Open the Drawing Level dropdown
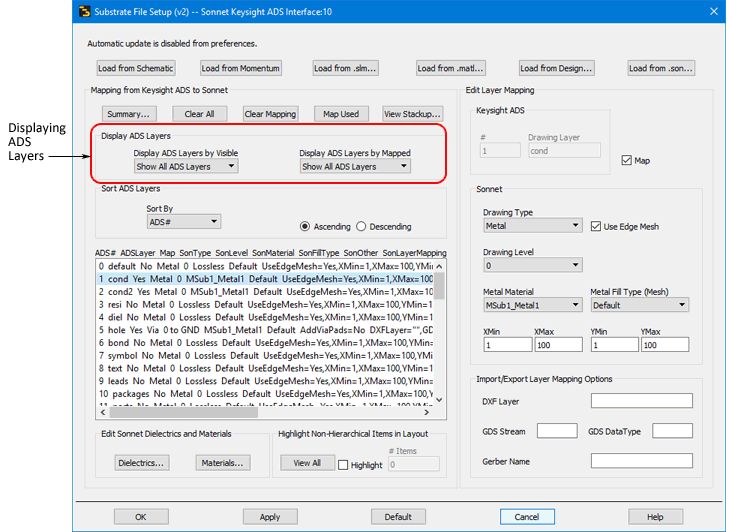Screen dimensions: 729x532 (x=533, y=266)
